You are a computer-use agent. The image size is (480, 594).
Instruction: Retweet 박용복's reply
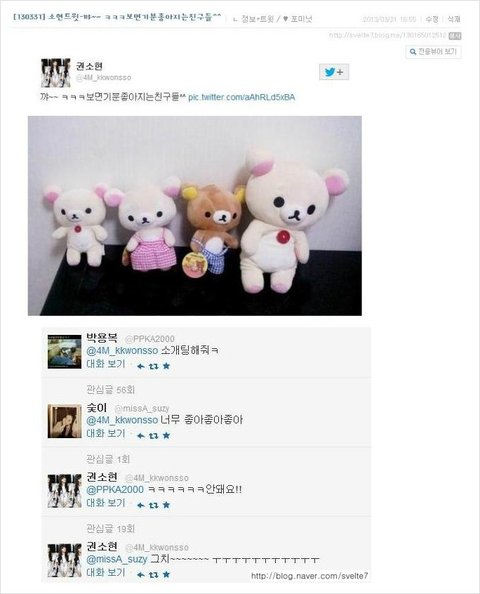coord(153,366)
